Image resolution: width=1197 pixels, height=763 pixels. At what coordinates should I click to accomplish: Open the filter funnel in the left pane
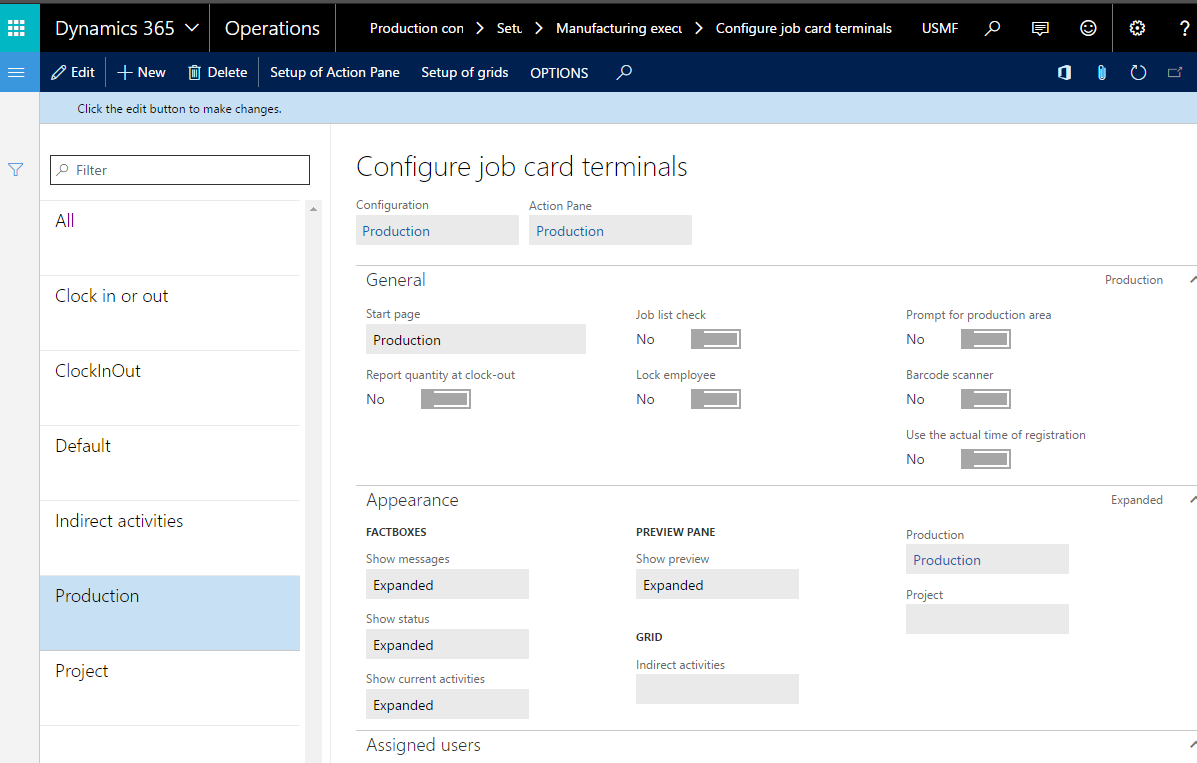(15, 170)
